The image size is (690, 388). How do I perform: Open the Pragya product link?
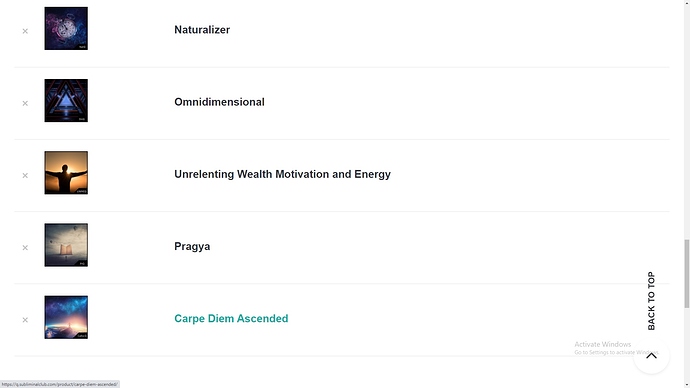192,246
